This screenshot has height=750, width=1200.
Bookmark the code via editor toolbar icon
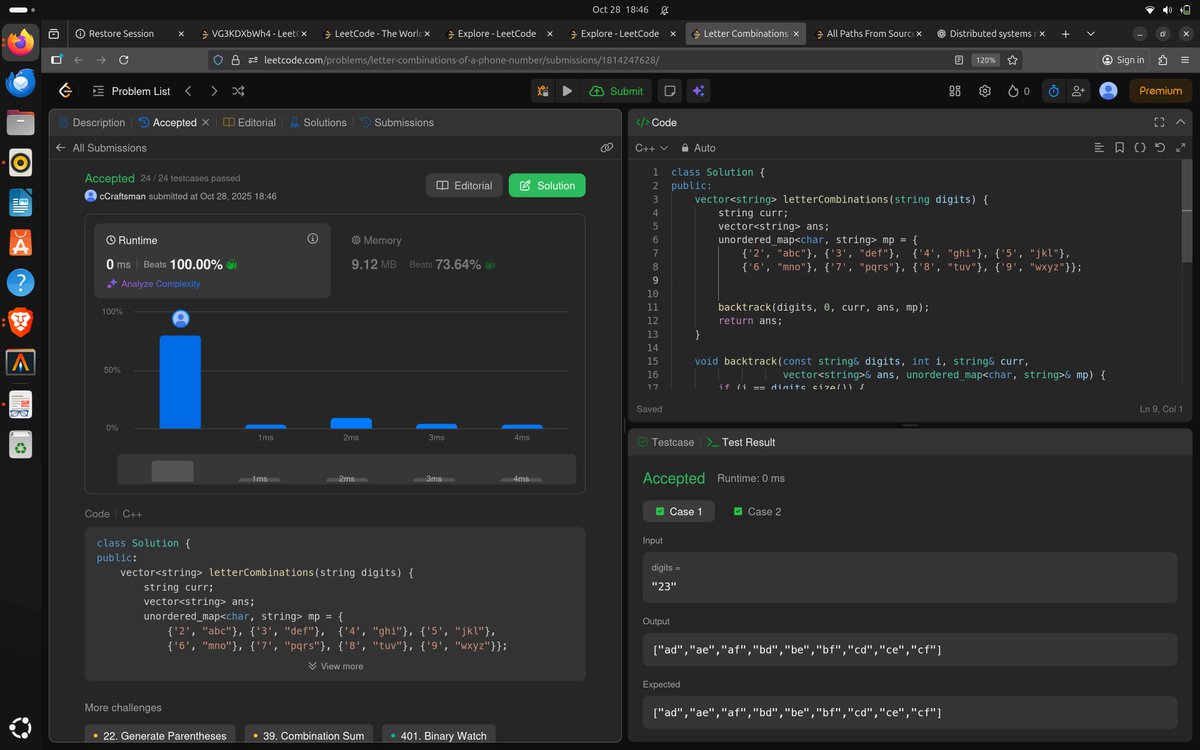(1119, 147)
